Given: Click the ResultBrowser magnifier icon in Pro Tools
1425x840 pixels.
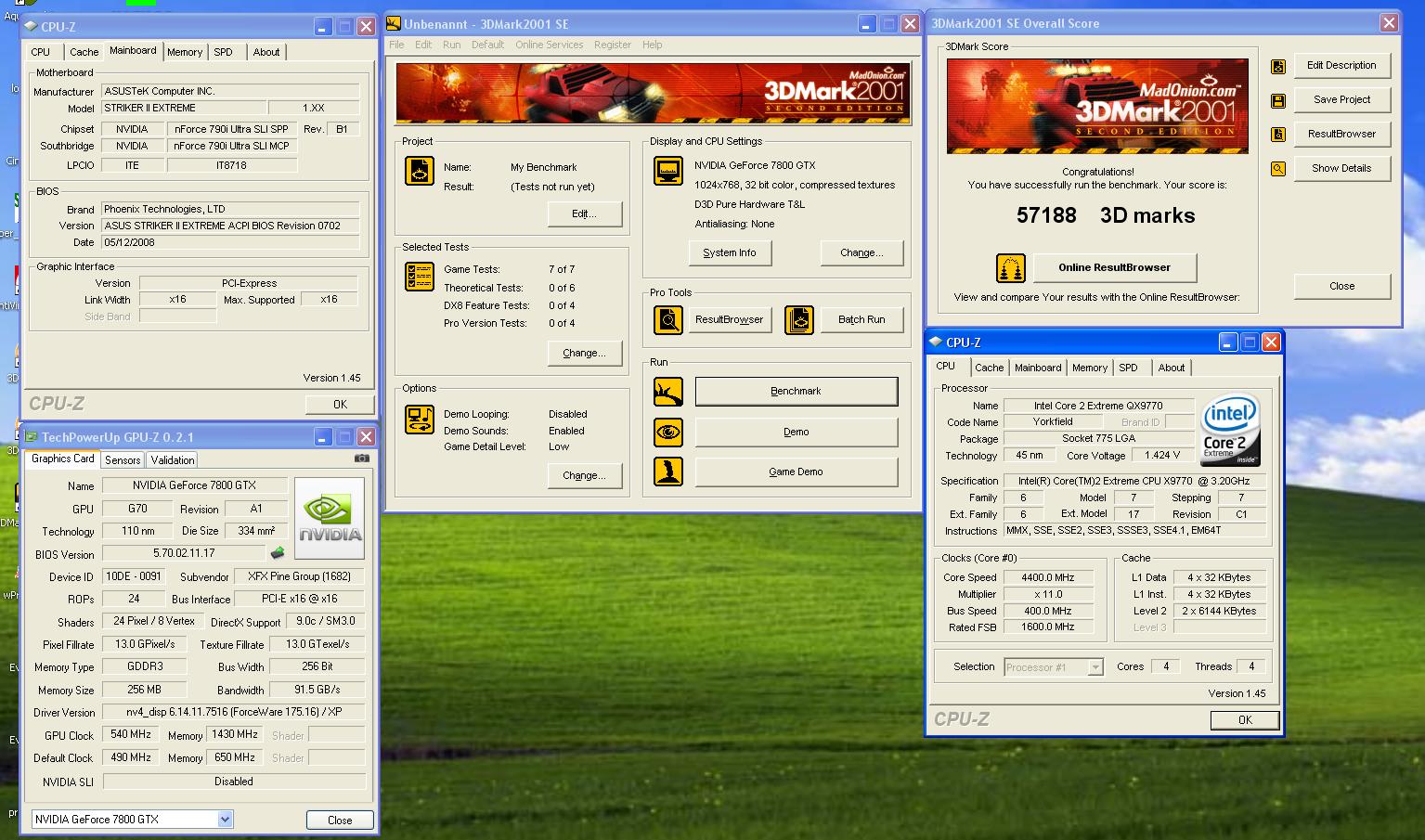Looking at the screenshot, I should pos(668,319).
